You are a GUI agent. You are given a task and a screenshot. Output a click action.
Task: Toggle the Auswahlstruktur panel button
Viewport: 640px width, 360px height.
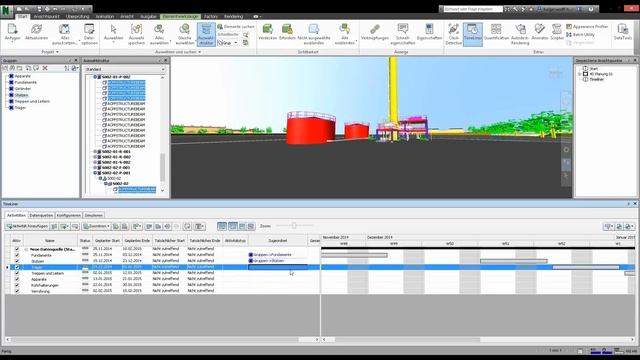pos(206,34)
